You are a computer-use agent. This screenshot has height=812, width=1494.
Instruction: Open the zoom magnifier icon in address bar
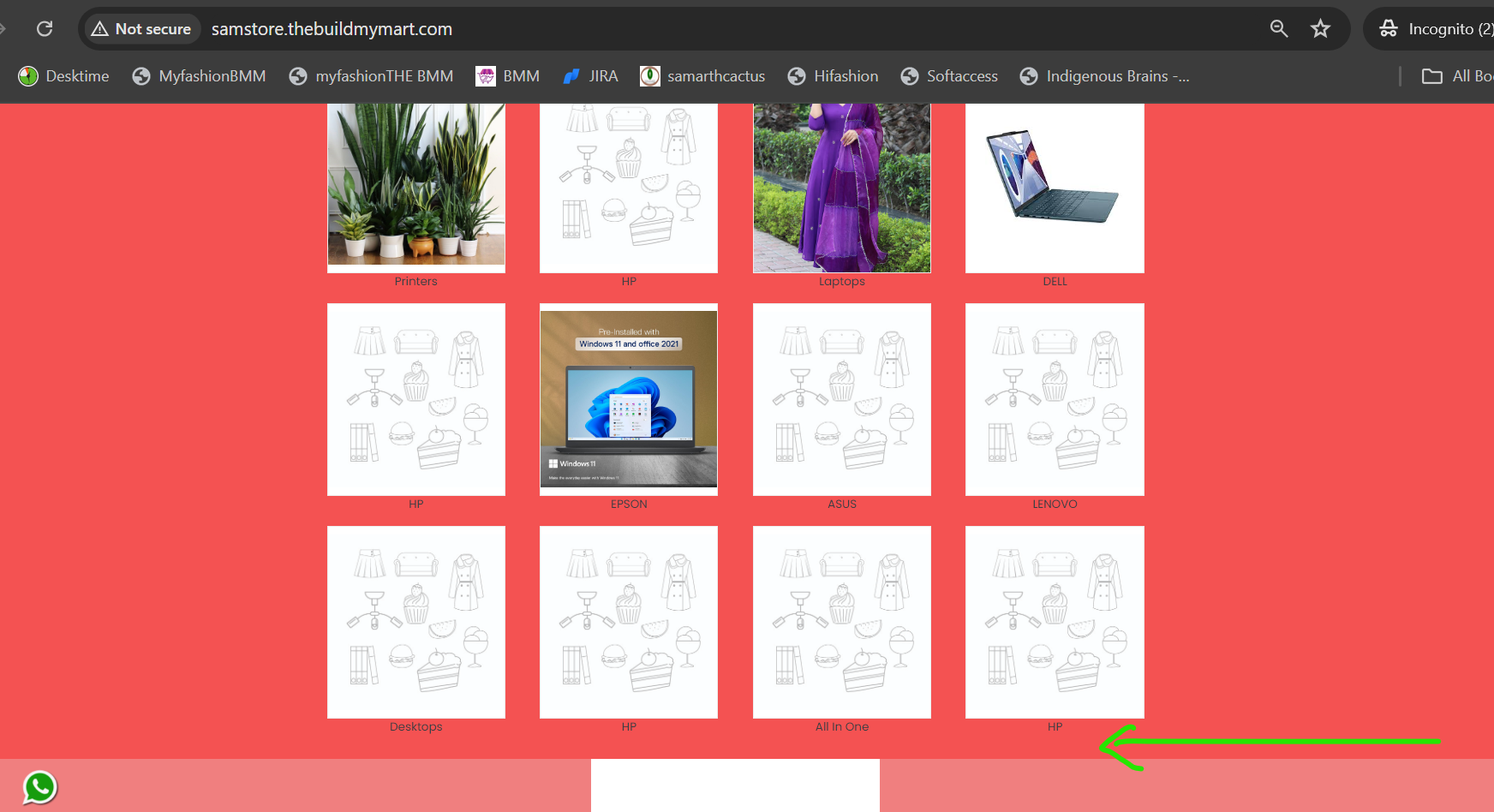[1279, 28]
